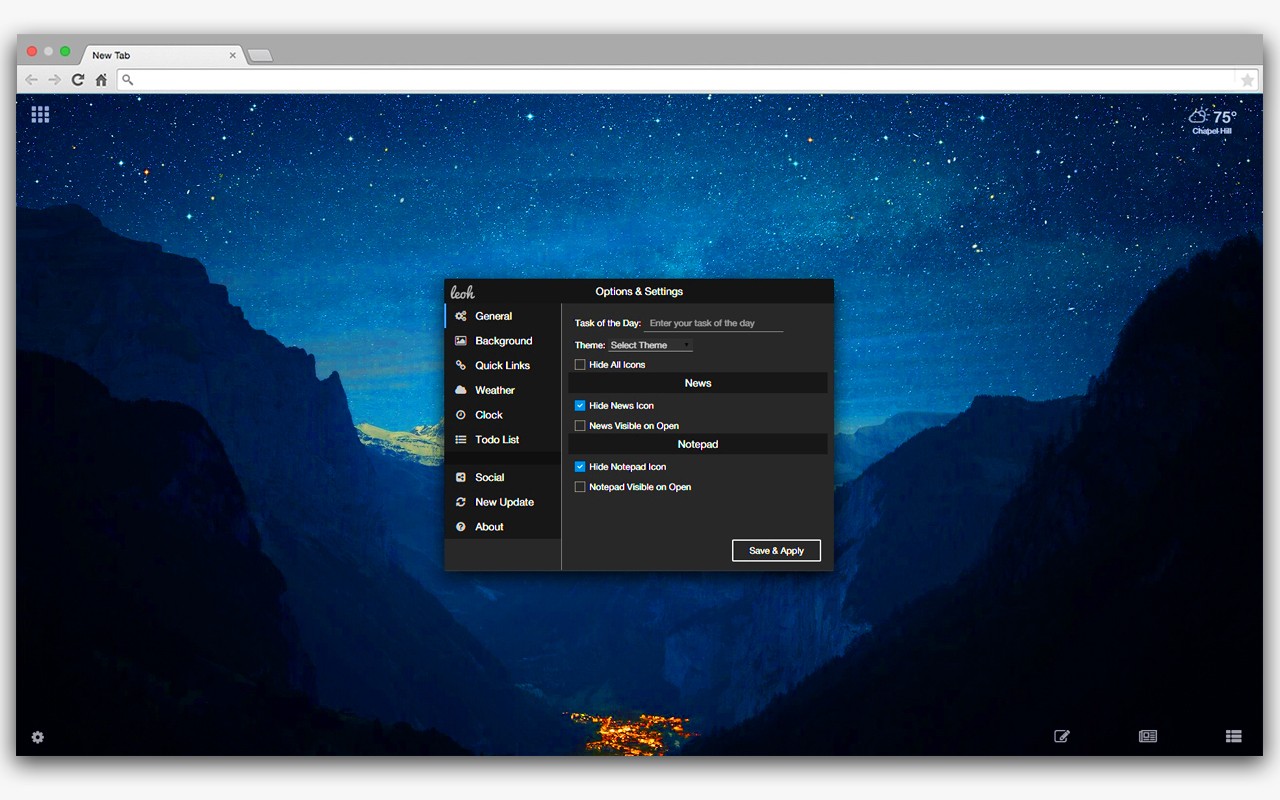Click the settings gear icon

click(x=38, y=737)
